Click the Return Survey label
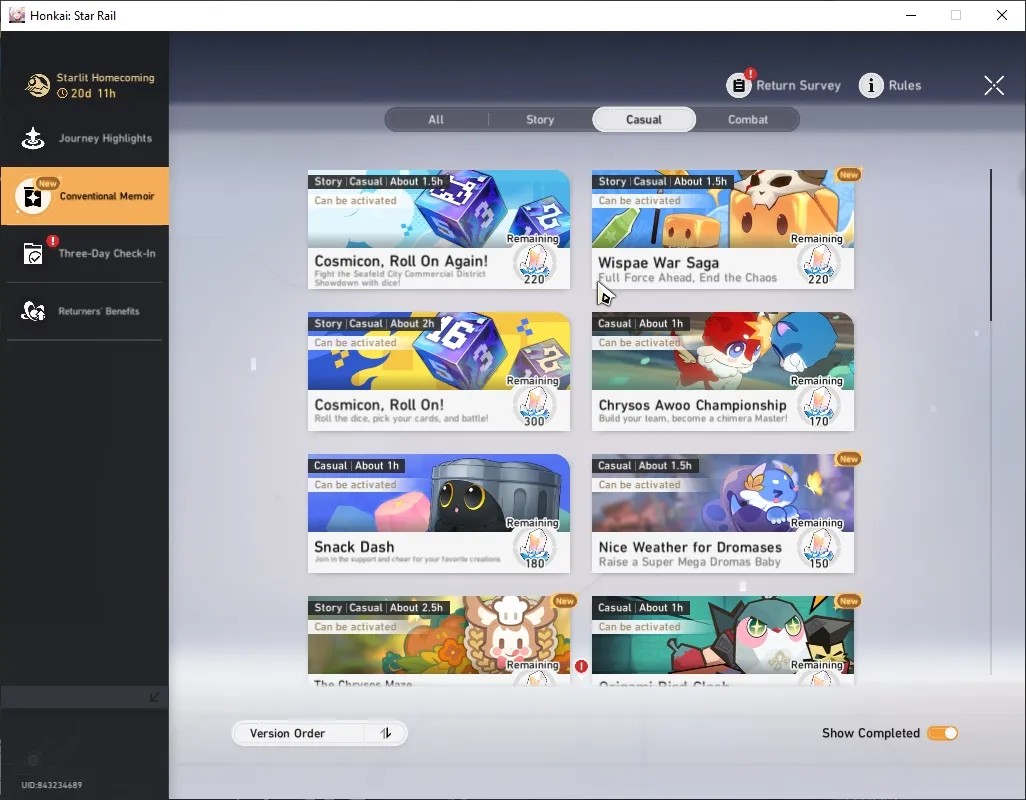The image size is (1026, 800). (x=798, y=86)
